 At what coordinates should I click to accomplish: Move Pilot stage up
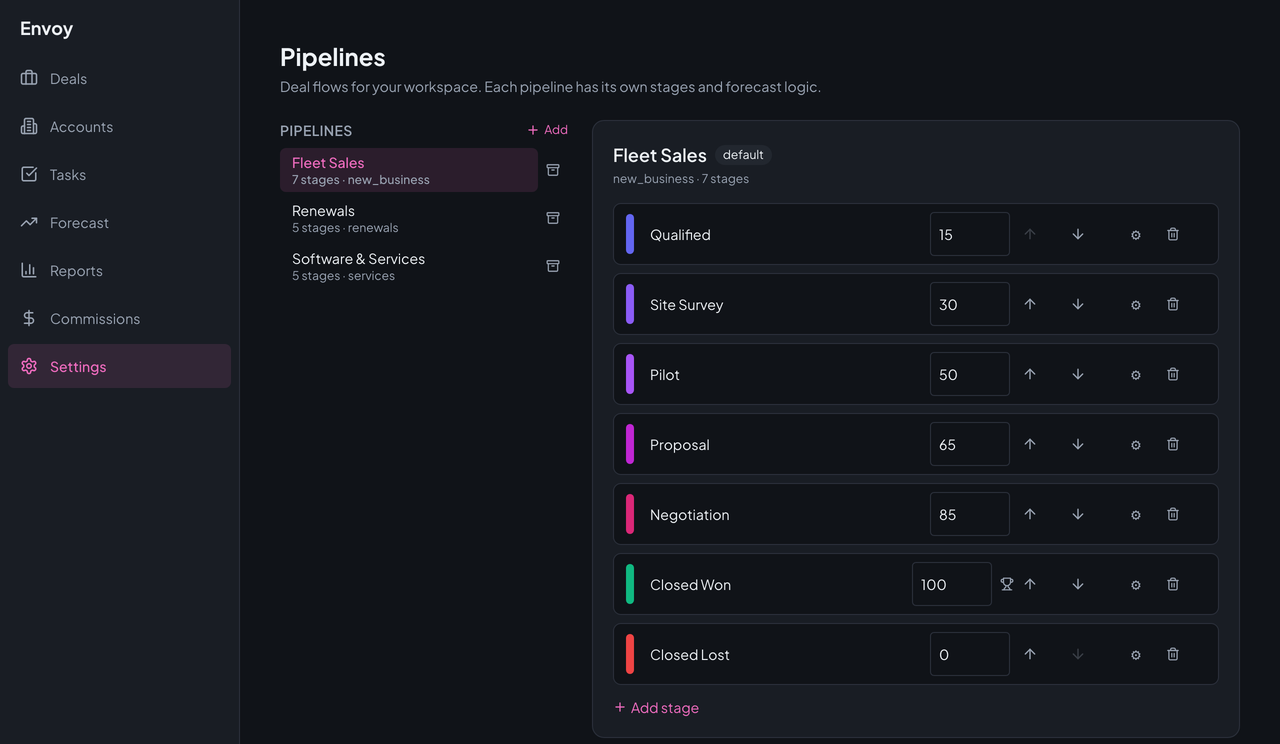coord(1030,374)
